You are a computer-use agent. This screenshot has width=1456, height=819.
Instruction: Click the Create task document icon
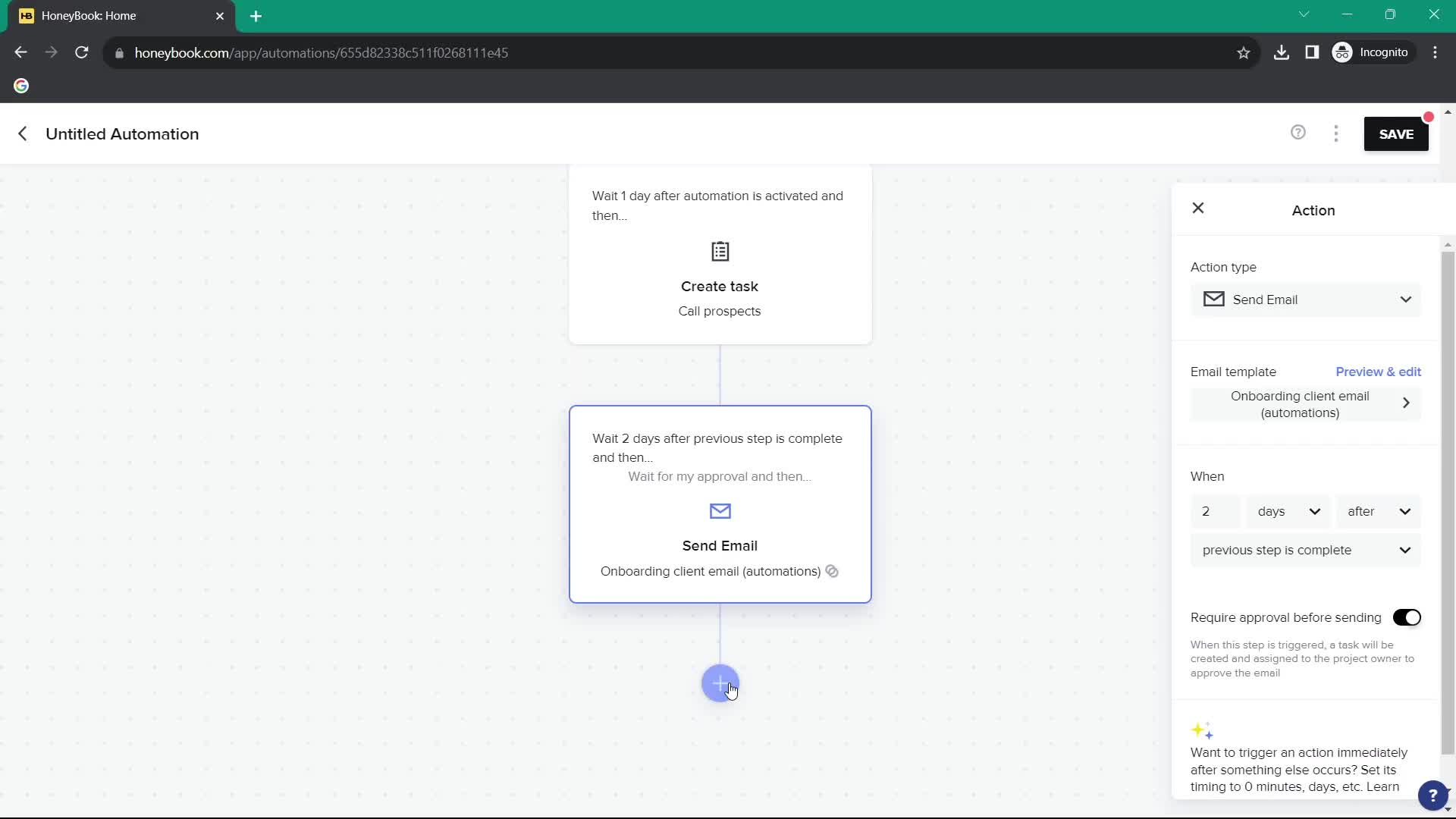pyautogui.click(x=720, y=251)
